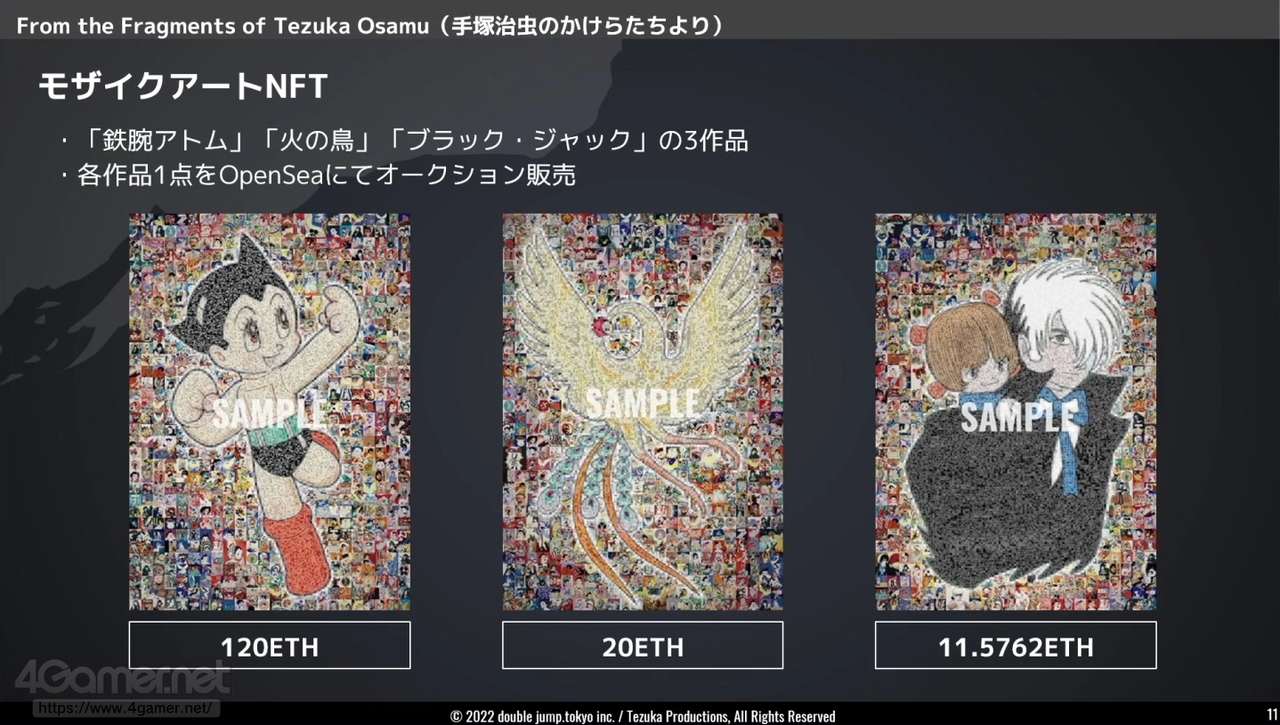Click SAMPLE watermark on Phoenix image
This screenshot has width=1280, height=725.
point(642,402)
